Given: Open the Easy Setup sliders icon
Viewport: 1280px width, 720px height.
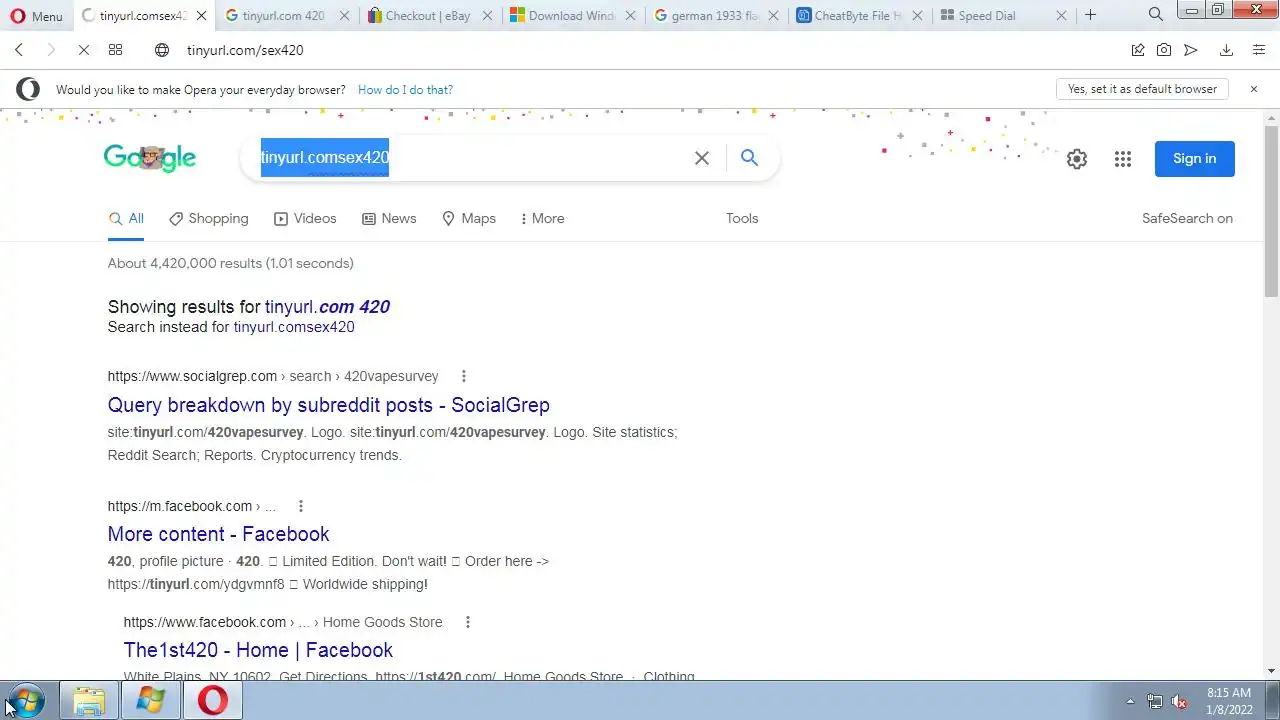Looking at the screenshot, I should coord(1259,50).
